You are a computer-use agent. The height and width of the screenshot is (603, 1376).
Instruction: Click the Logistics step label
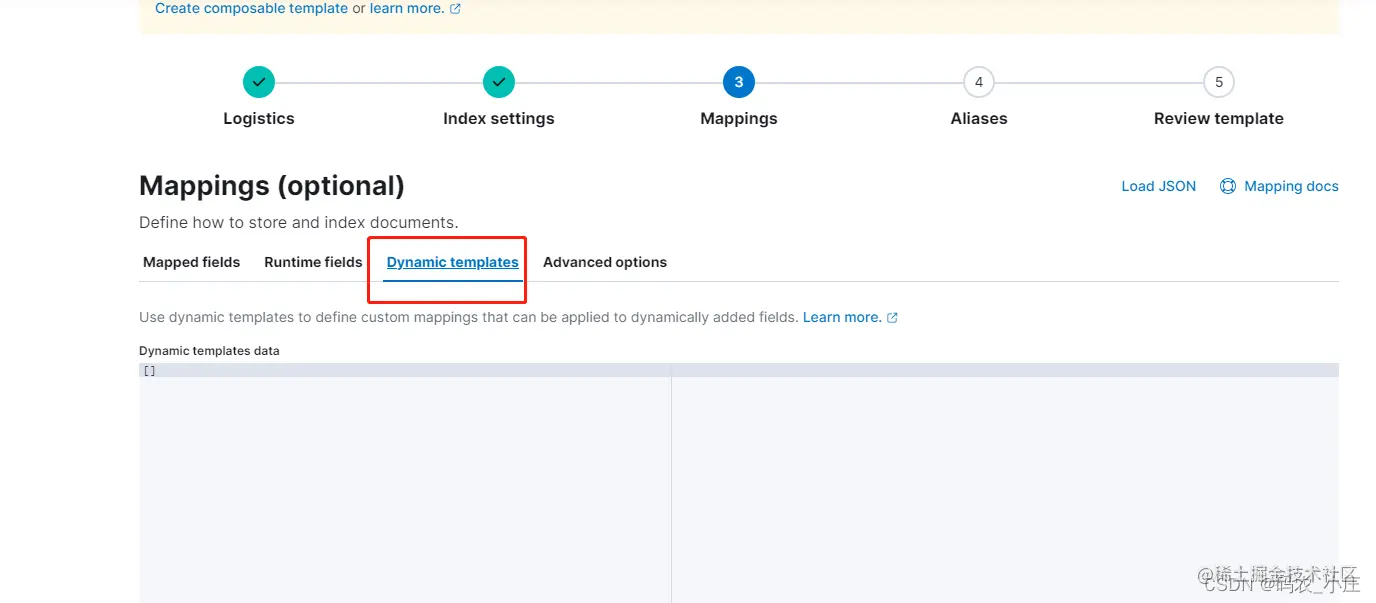[259, 118]
